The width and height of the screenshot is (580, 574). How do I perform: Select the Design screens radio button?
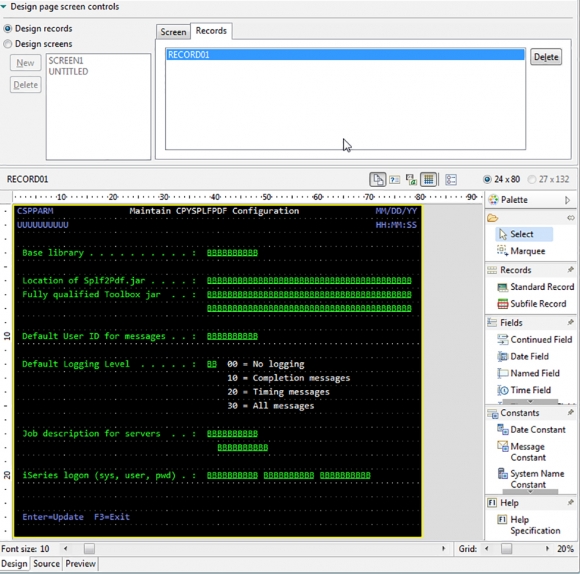pos(7,44)
